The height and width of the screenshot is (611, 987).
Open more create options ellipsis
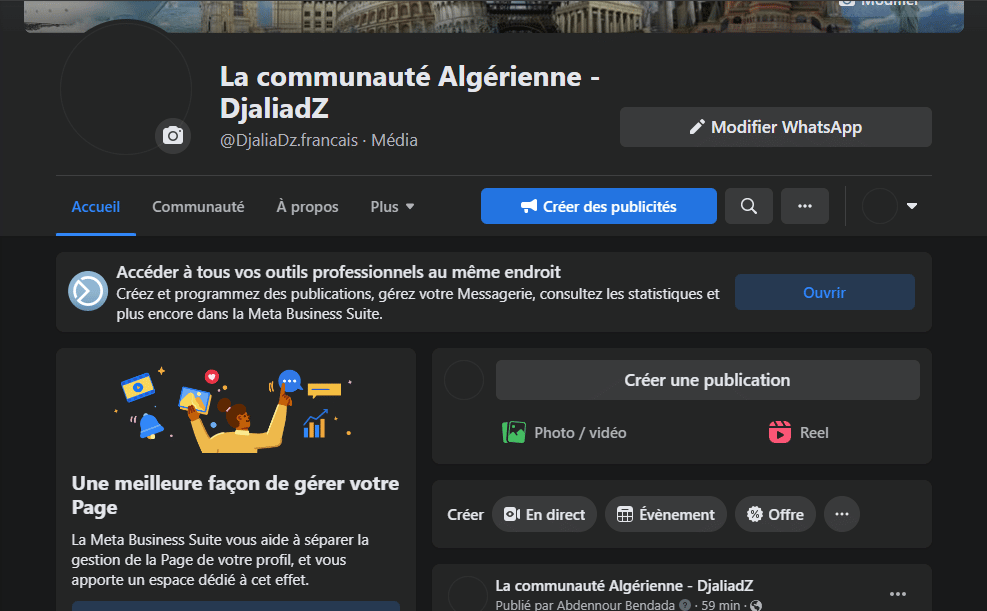click(x=842, y=514)
